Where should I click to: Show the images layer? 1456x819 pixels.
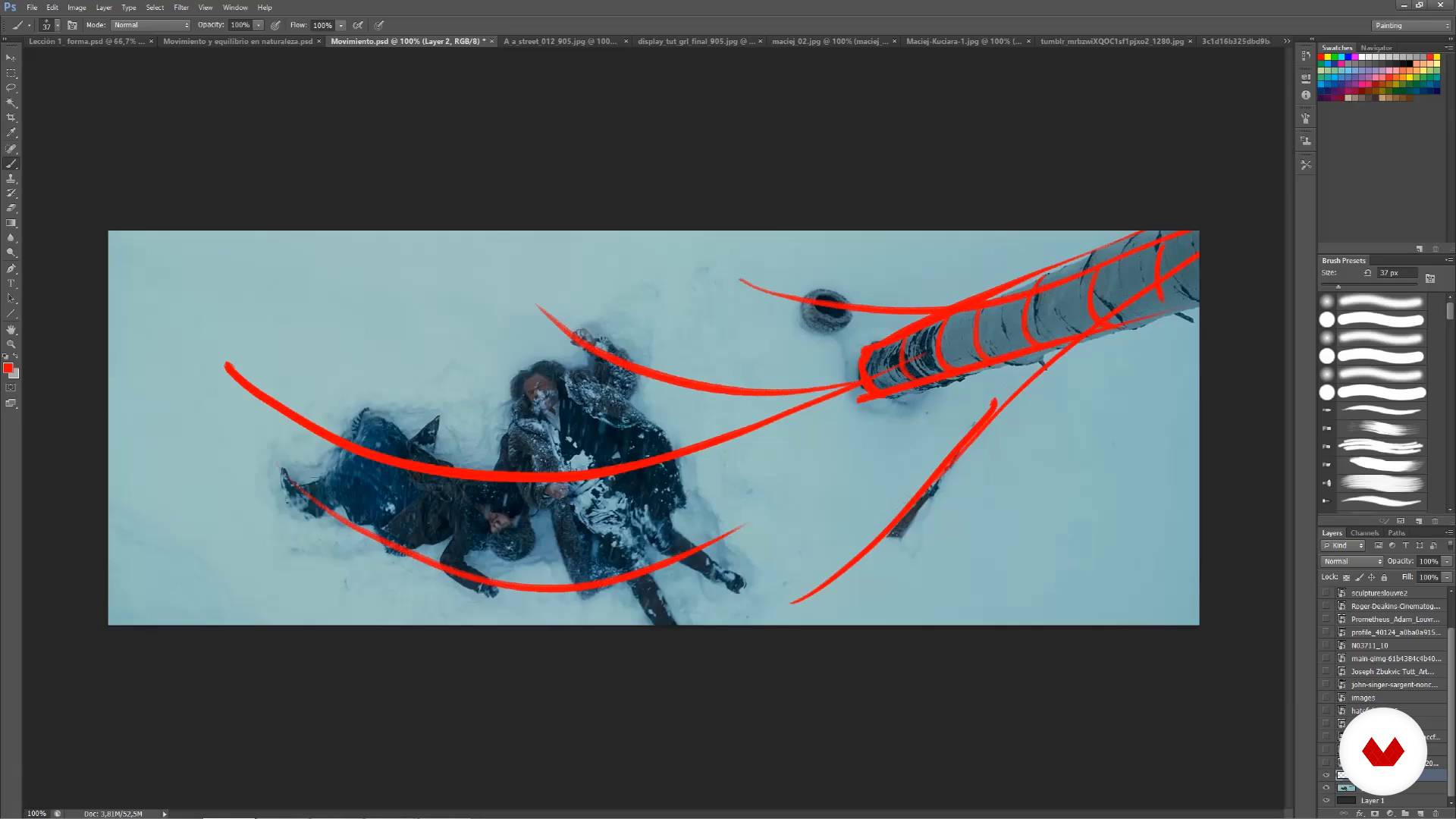[1326, 698]
